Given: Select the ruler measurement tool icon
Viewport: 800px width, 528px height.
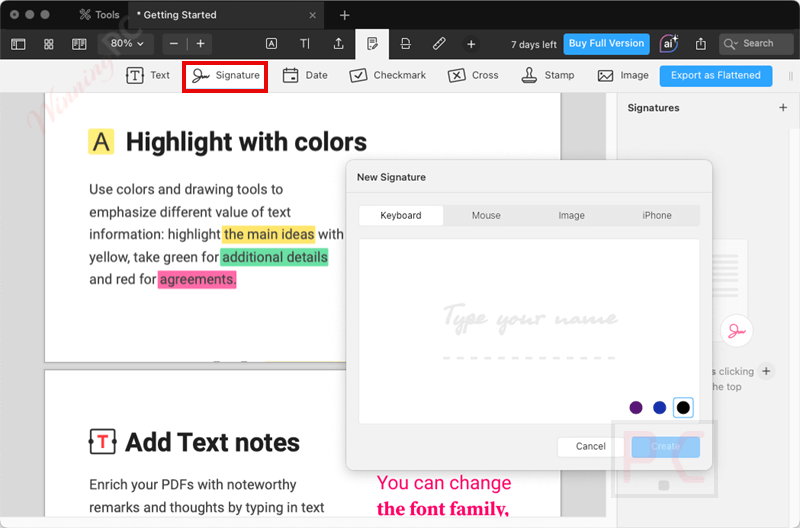Looking at the screenshot, I should [439, 44].
